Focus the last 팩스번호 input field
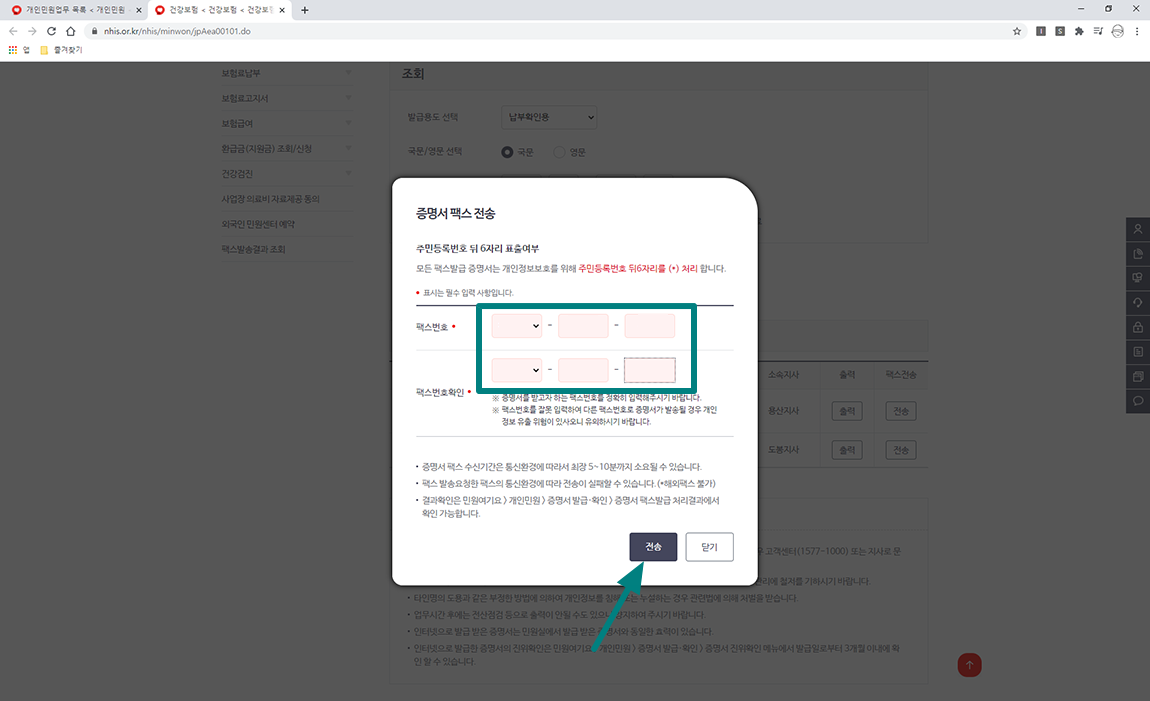Viewport: 1150px width, 701px height. click(x=650, y=326)
